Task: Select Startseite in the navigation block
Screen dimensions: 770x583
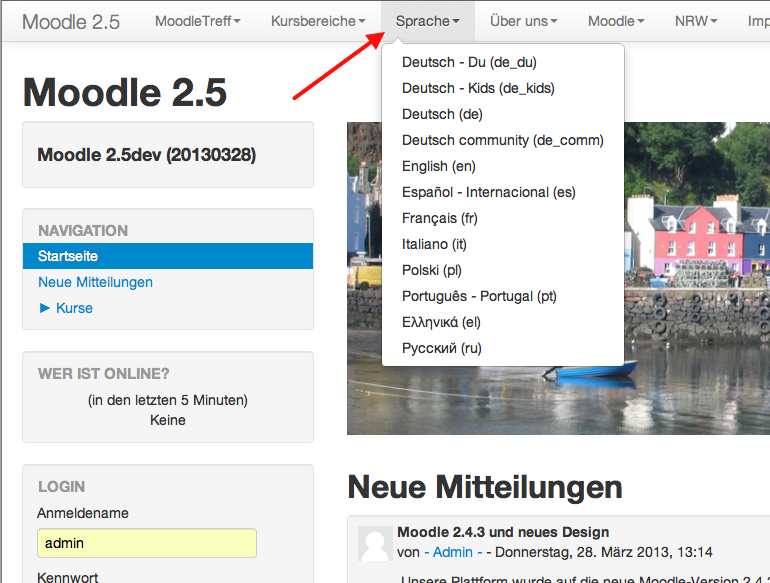Action: (168, 256)
